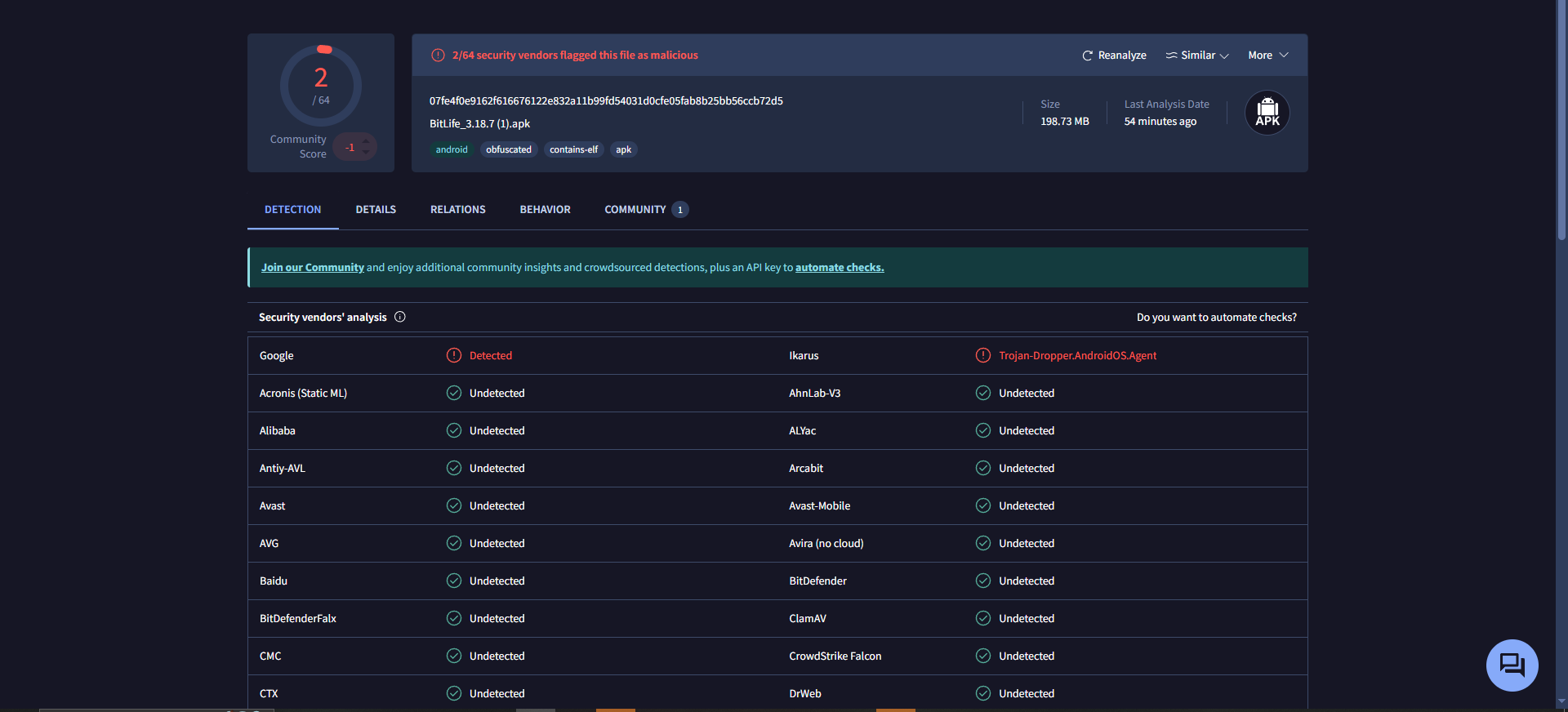
Task: Click the 54 minutes ago analysis date
Action: pos(1160,122)
